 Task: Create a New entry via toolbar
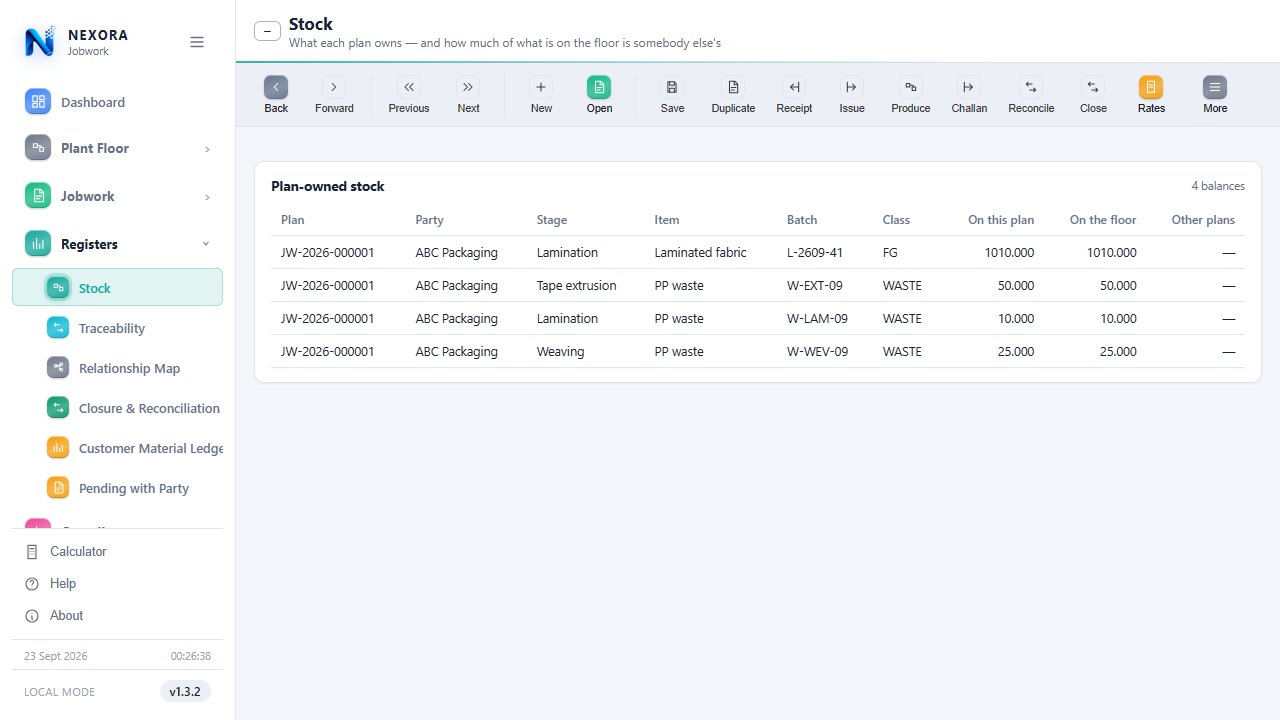click(541, 87)
